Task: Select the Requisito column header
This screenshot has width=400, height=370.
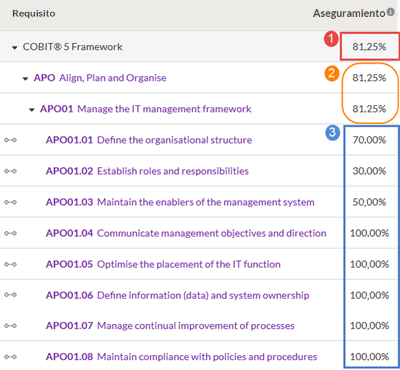Action: [x=34, y=14]
